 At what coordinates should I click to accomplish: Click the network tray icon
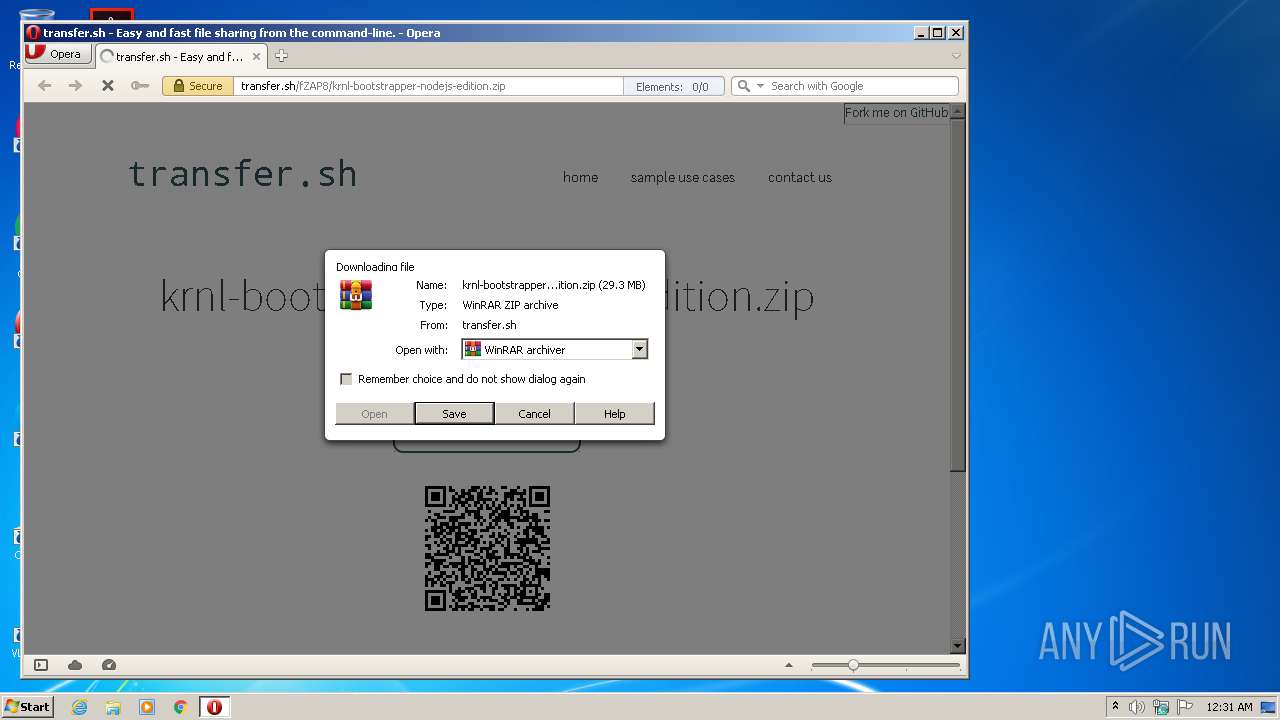[1160, 707]
